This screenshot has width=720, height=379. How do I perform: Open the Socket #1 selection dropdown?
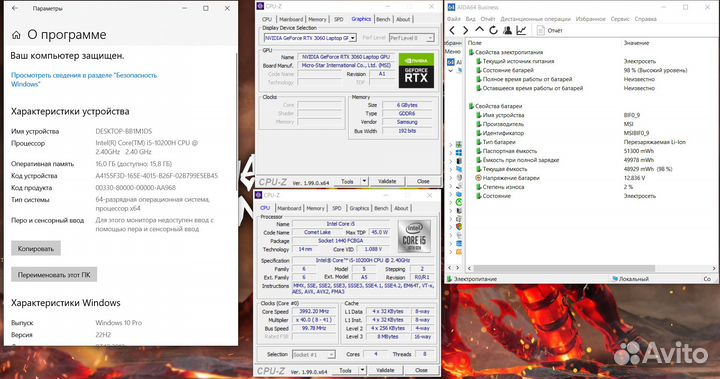click(x=331, y=355)
